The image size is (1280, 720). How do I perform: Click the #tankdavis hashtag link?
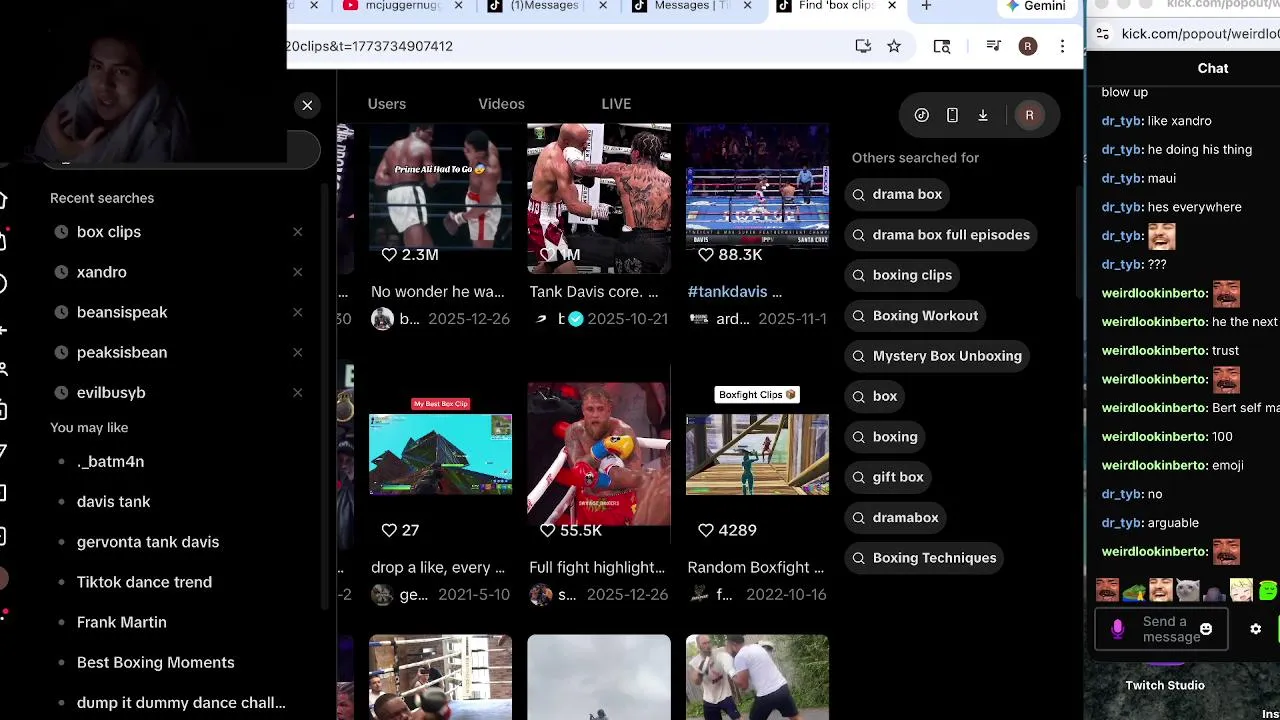click(727, 292)
